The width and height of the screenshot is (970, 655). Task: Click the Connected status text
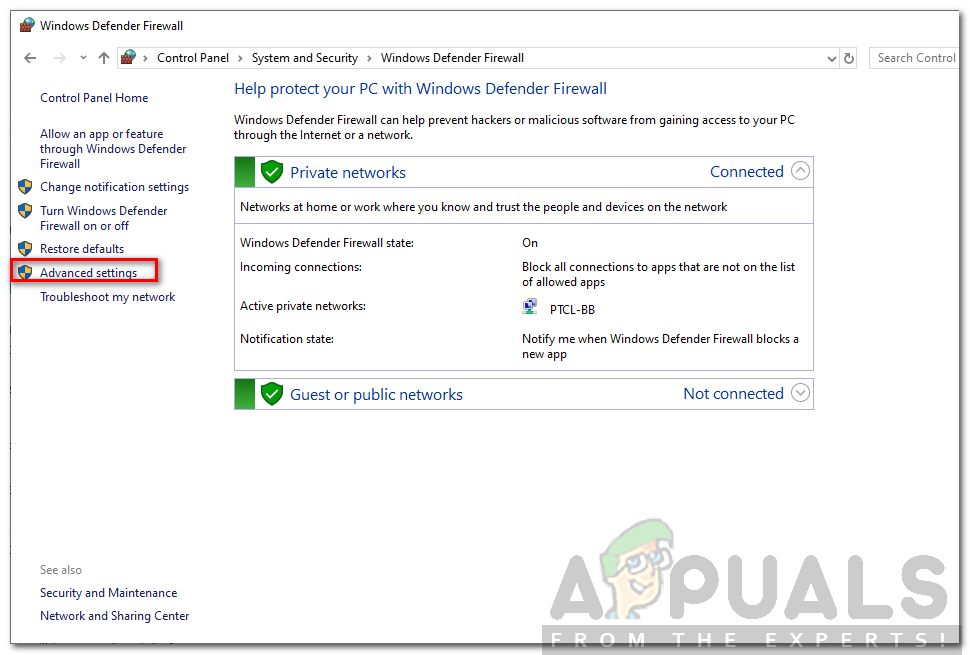click(x=747, y=171)
